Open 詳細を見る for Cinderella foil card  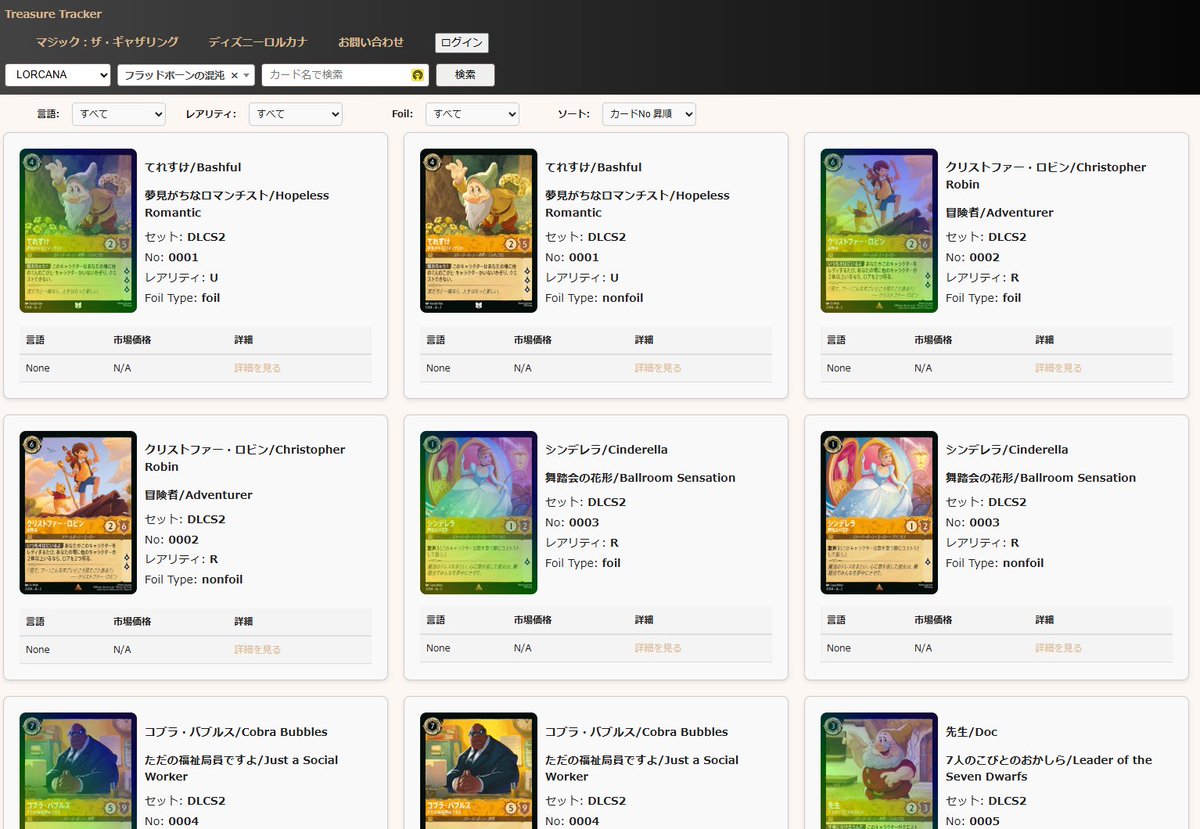[x=658, y=648]
